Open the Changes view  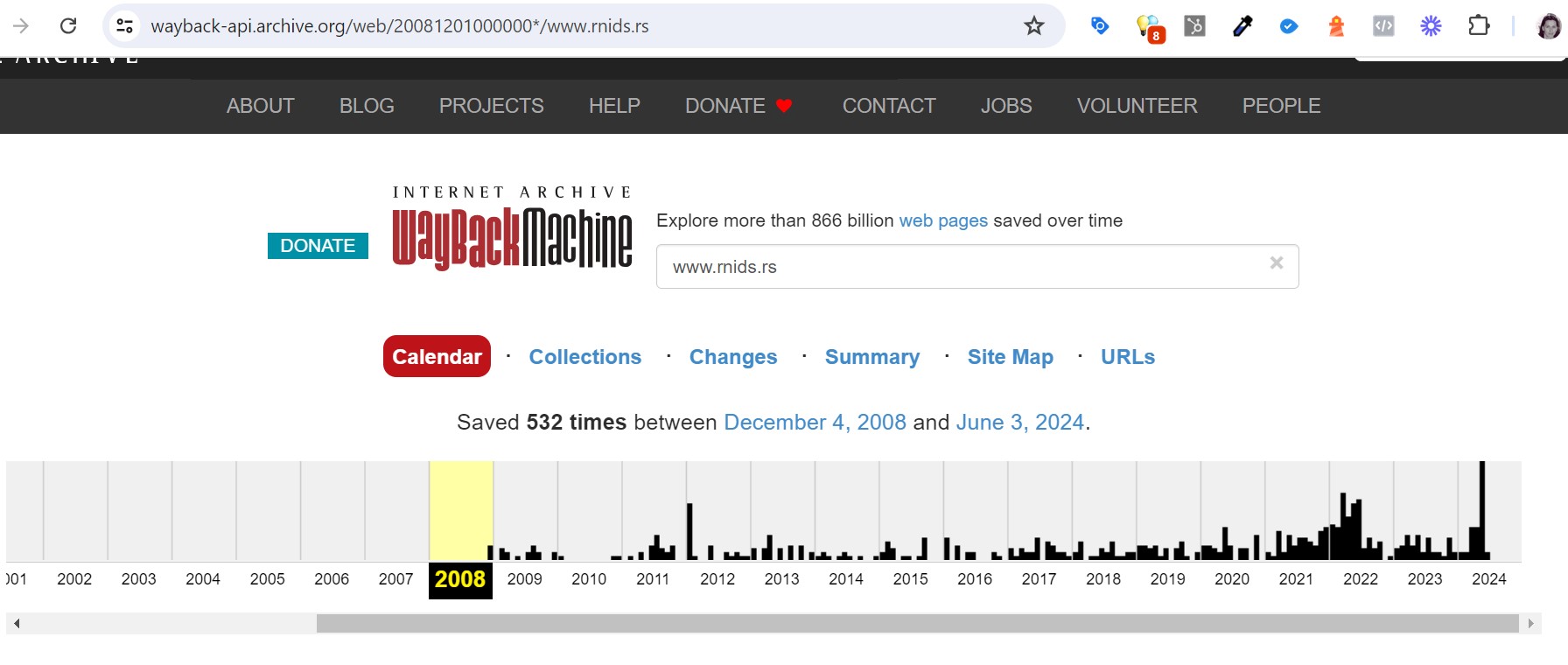click(x=732, y=357)
